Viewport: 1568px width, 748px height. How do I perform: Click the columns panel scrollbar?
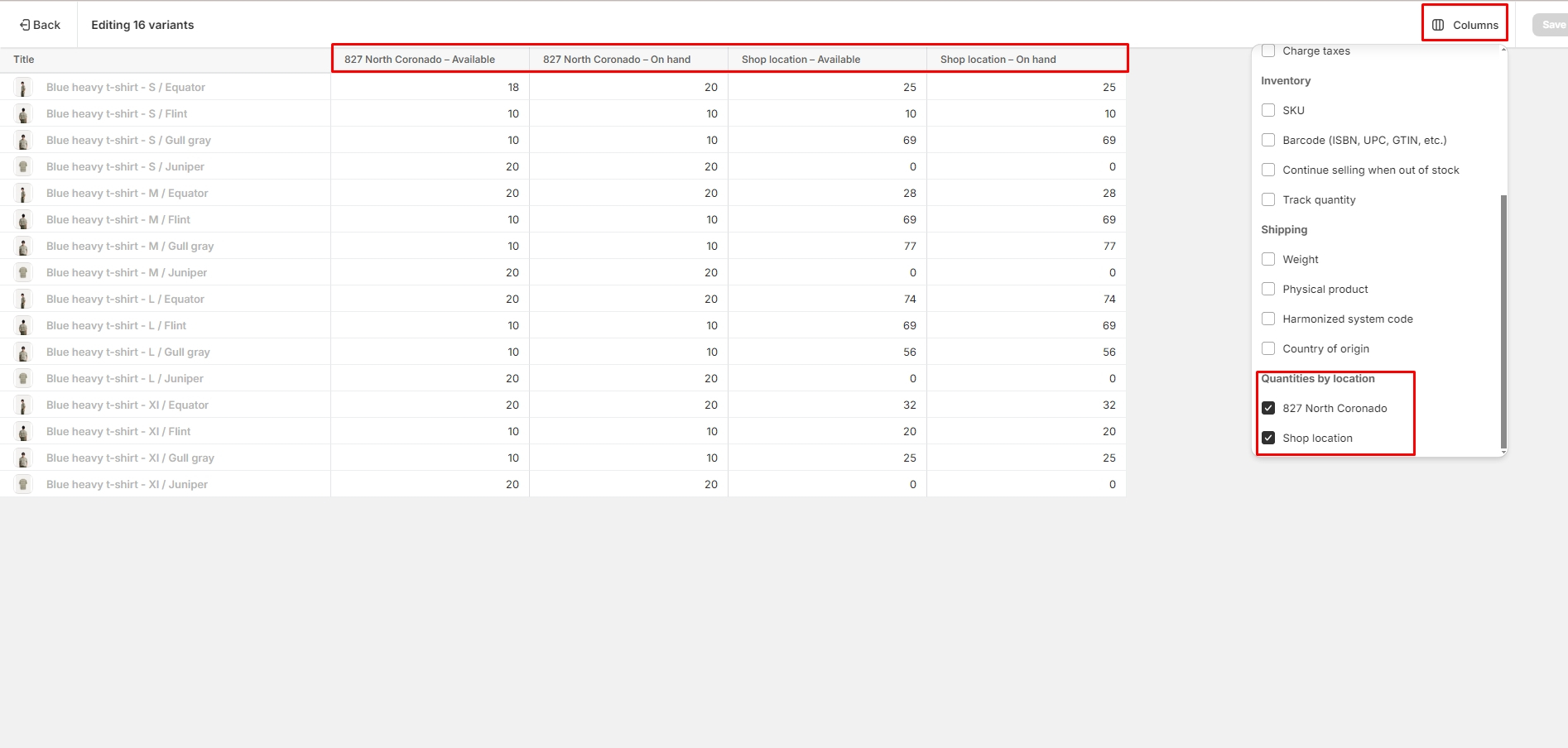pyautogui.click(x=1503, y=323)
